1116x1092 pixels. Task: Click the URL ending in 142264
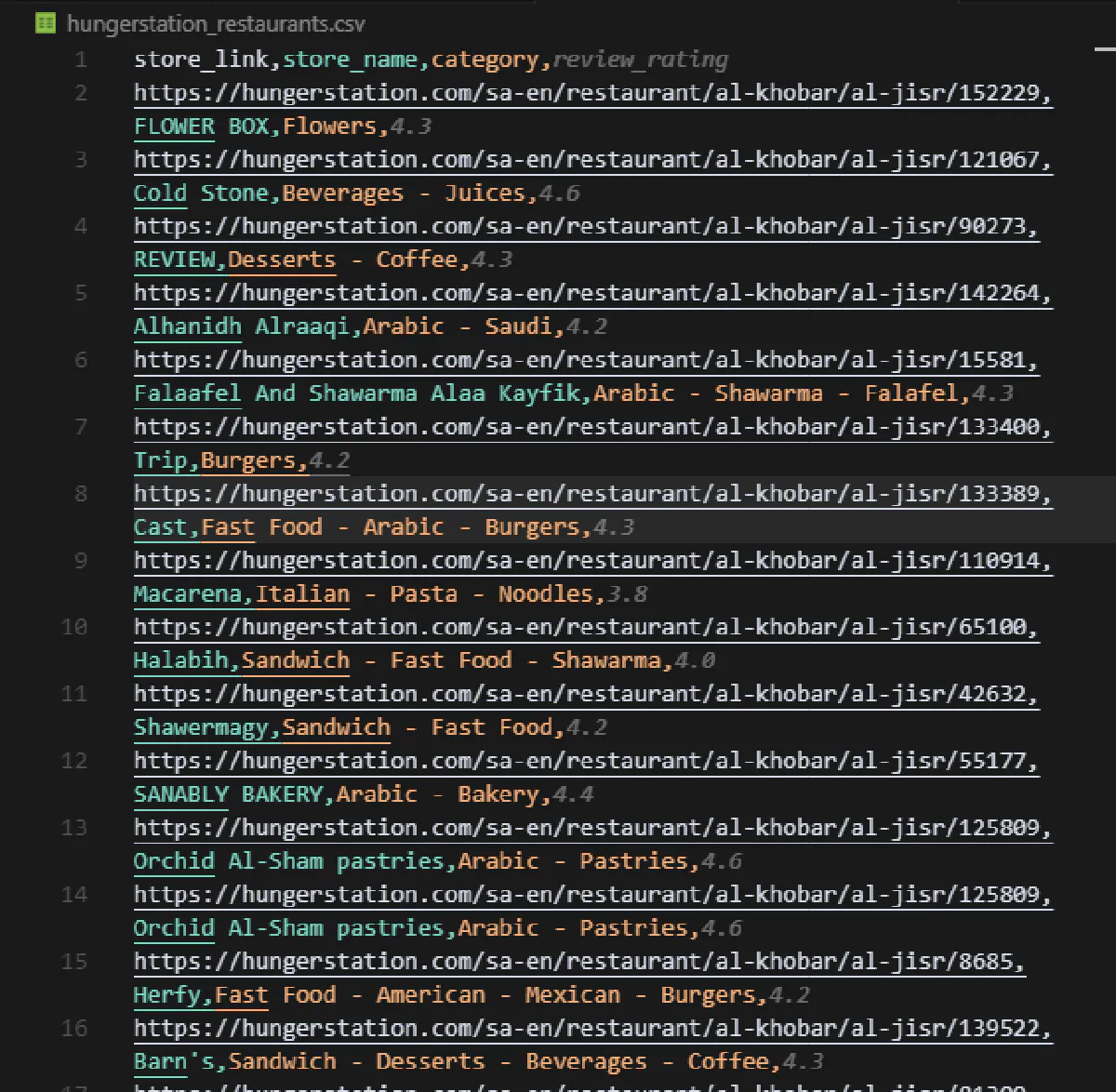(x=591, y=294)
